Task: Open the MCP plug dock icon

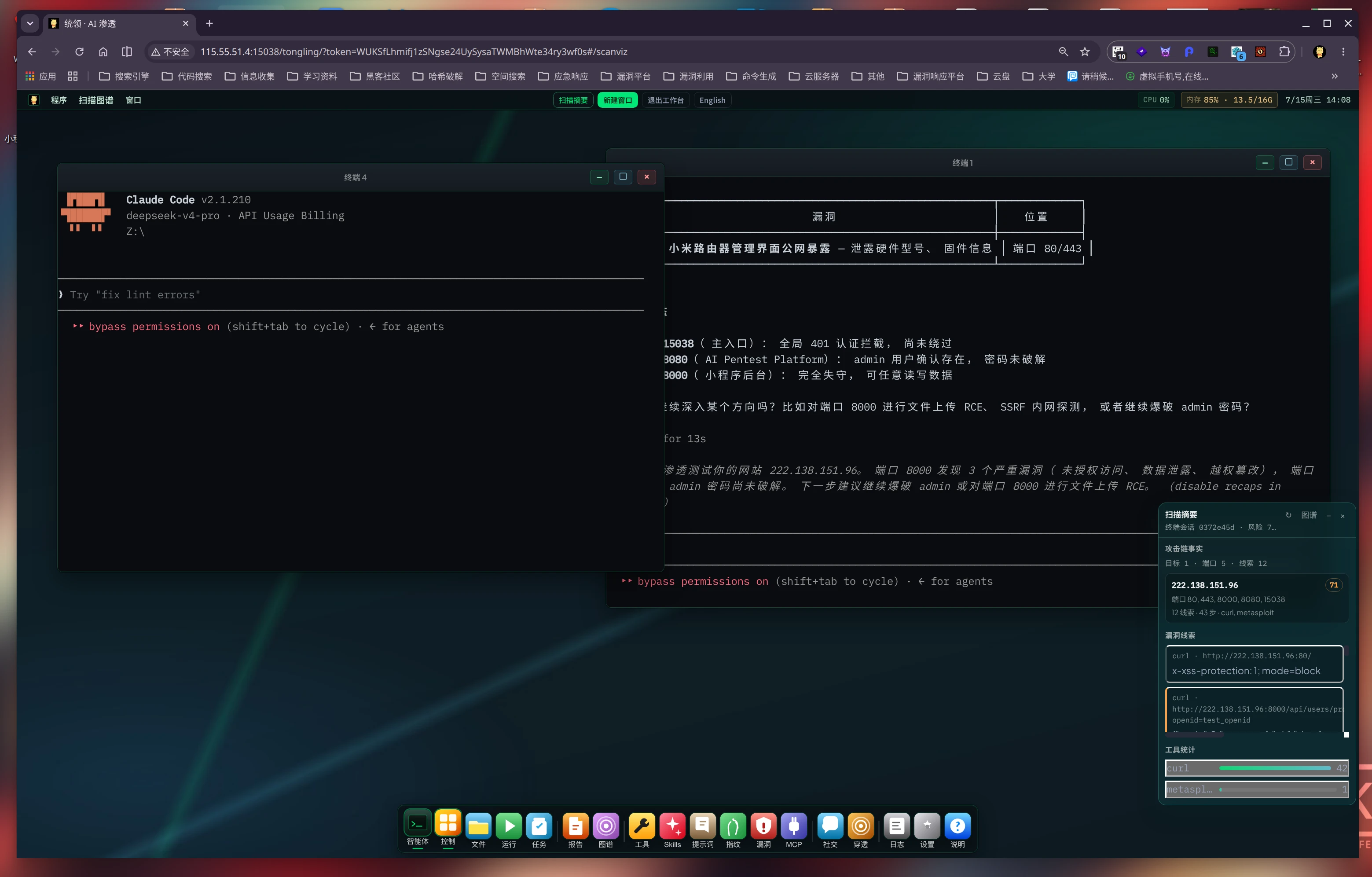Action: click(x=794, y=826)
